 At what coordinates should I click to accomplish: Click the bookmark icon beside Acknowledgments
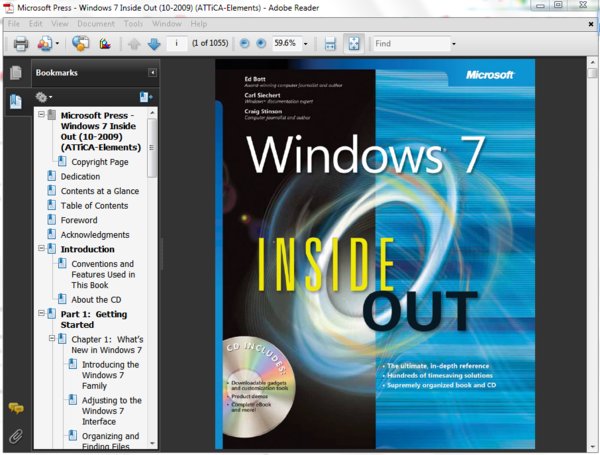pos(51,234)
